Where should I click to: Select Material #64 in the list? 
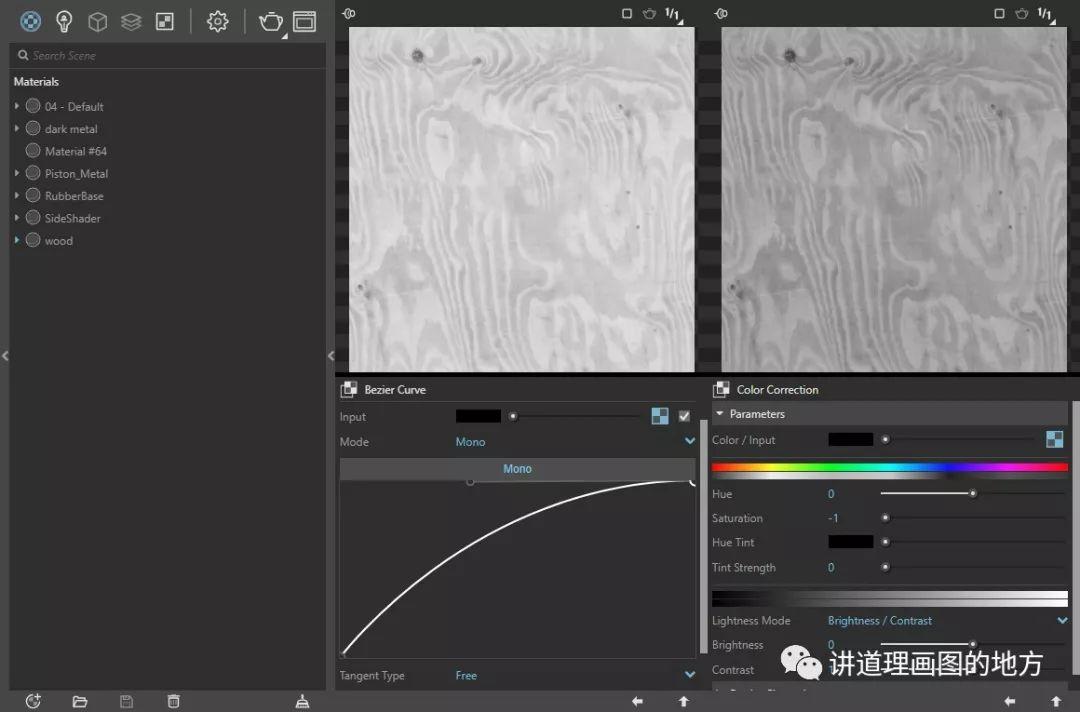tap(76, 151)
